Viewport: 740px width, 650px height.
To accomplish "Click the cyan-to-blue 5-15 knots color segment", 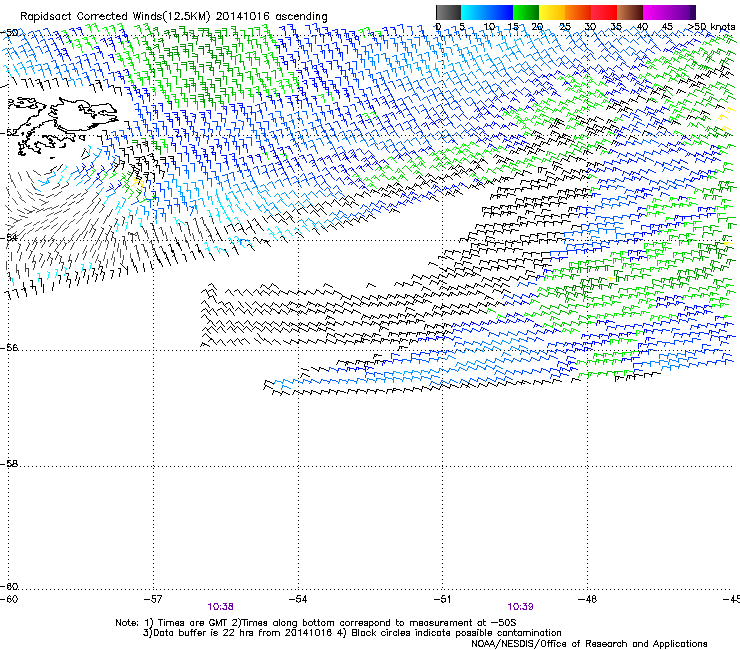I will click(x=487, y=12).
